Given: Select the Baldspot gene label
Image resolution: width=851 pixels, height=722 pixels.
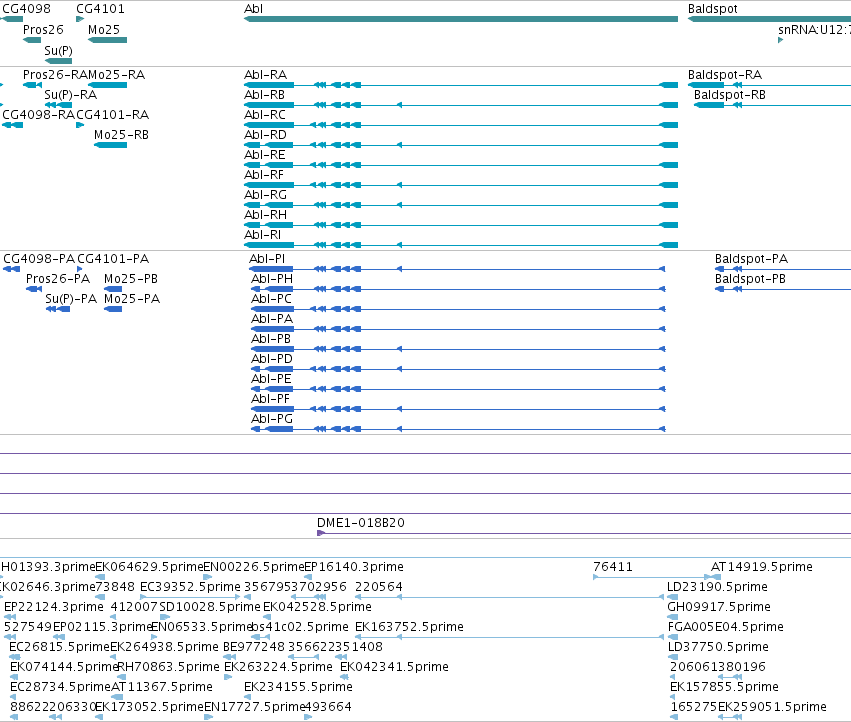Looking at the screenshot, I should (713, 9).
